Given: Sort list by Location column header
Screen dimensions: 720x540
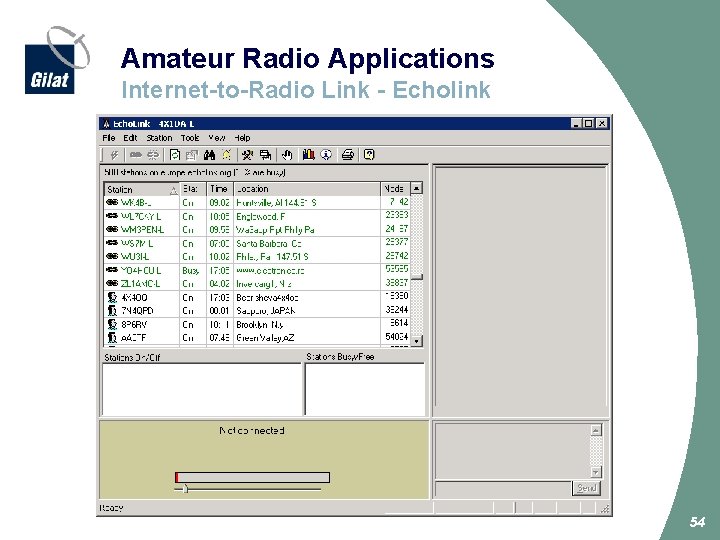Looking at the screenshot, I should (307, 189).
